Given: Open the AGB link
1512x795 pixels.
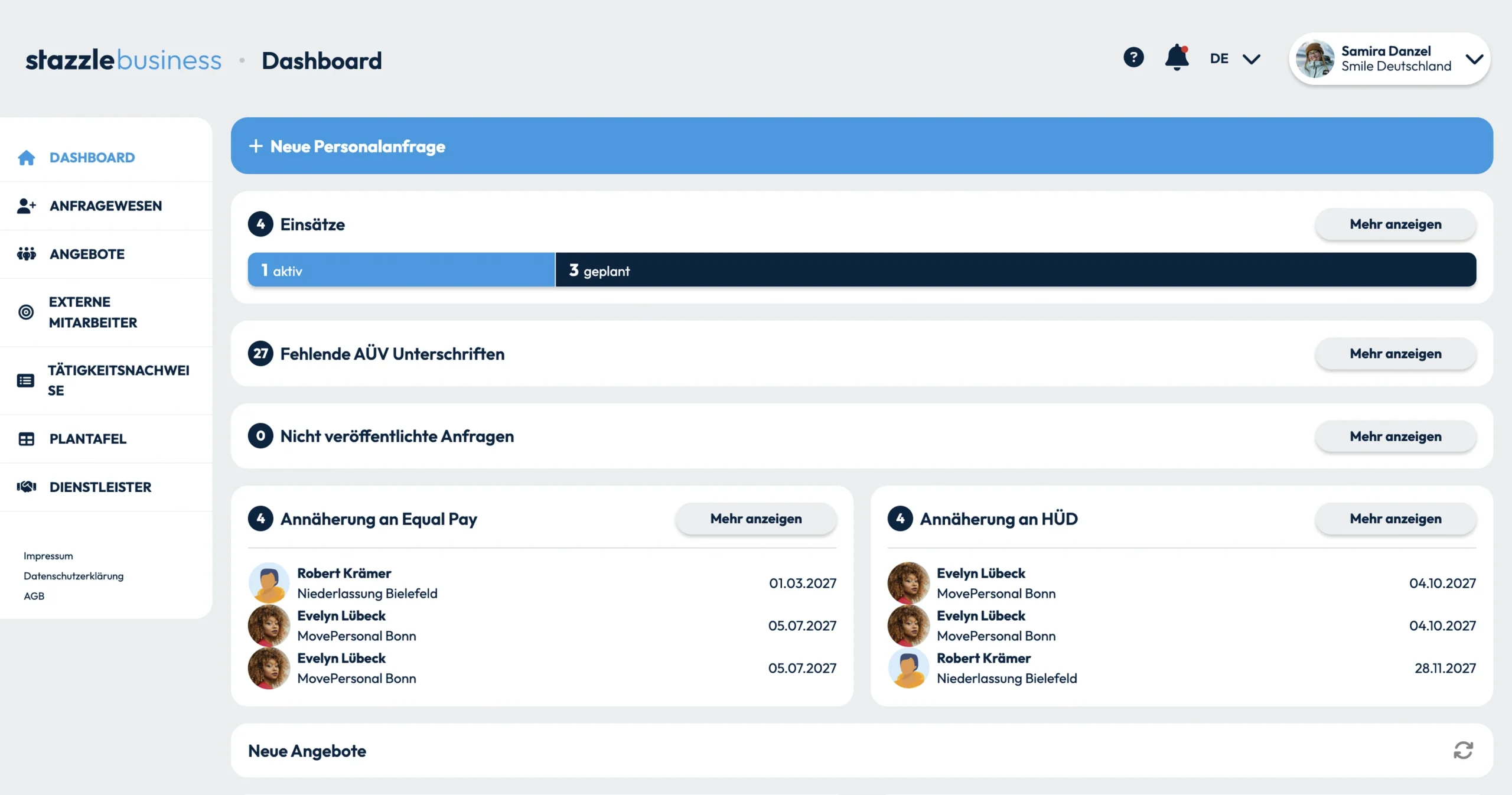Looking at the screenshot, I should coord(34,596).
